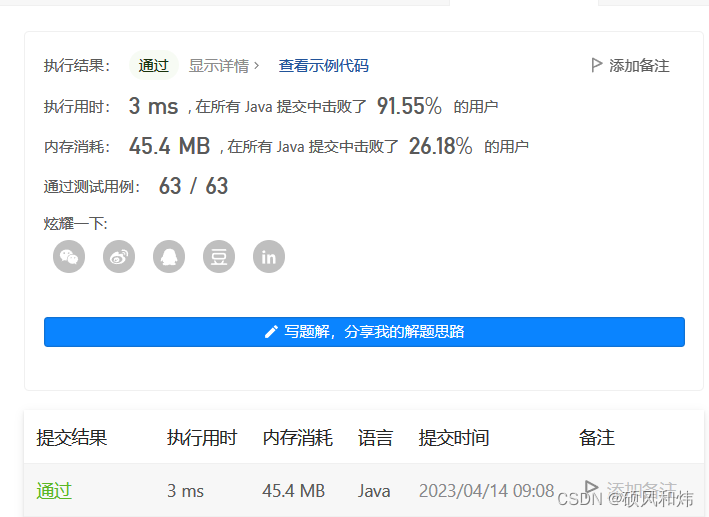Click the pencil icon on the blue button

[x=271, y=332]
